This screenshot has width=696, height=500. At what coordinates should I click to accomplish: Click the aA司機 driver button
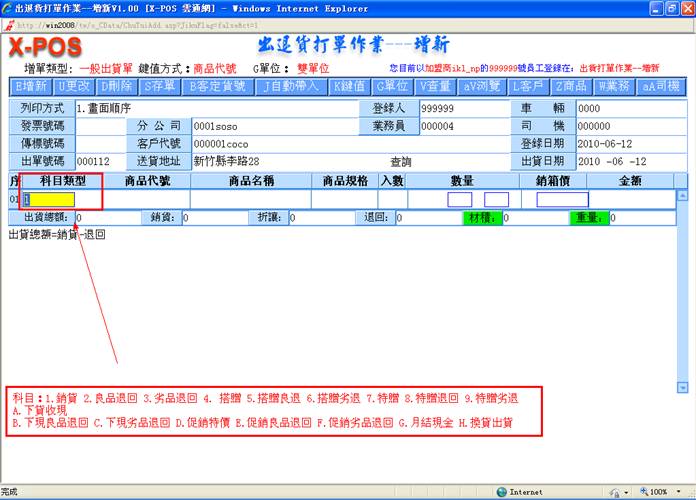[660, 86]
